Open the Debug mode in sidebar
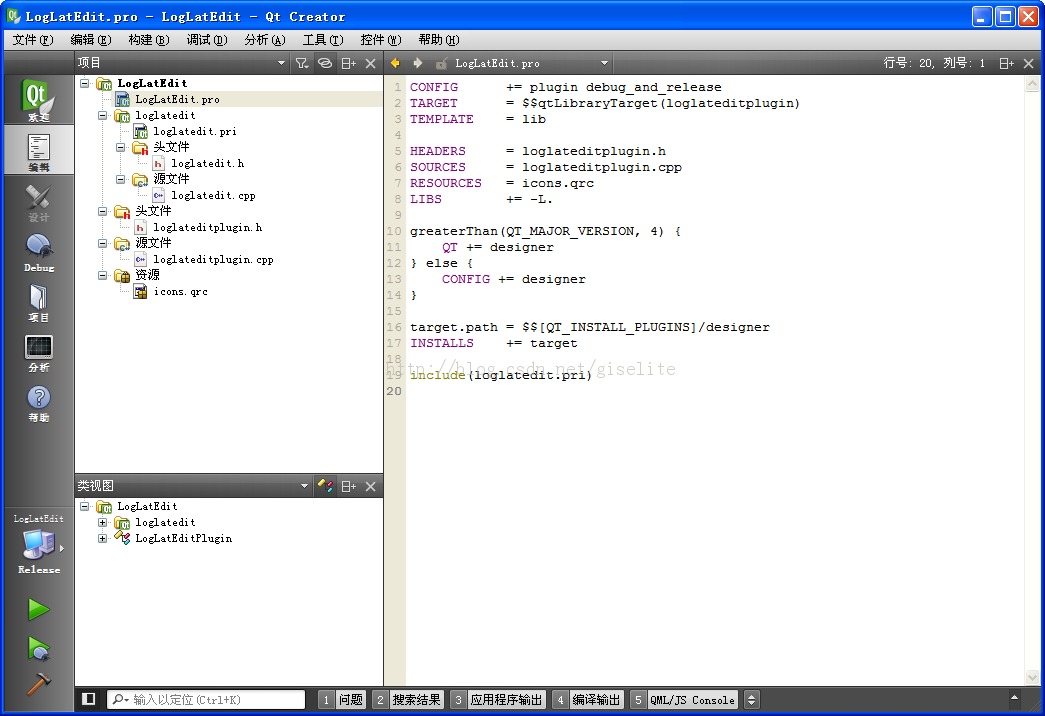The width and height of the screenshot is (1045, 716). click(38, 251)
